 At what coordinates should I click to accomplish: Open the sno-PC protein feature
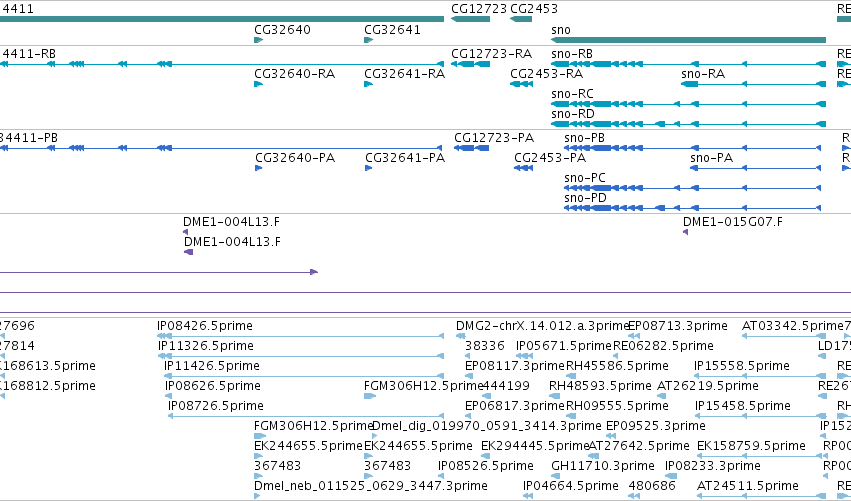(x=693, y=188)
